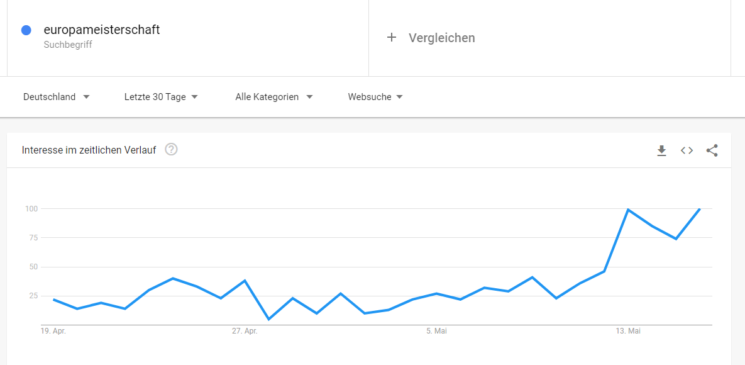Viewport: 745px width, 365px height.
Task: Share the interest-over-time chart
Action: click(712, 151)
